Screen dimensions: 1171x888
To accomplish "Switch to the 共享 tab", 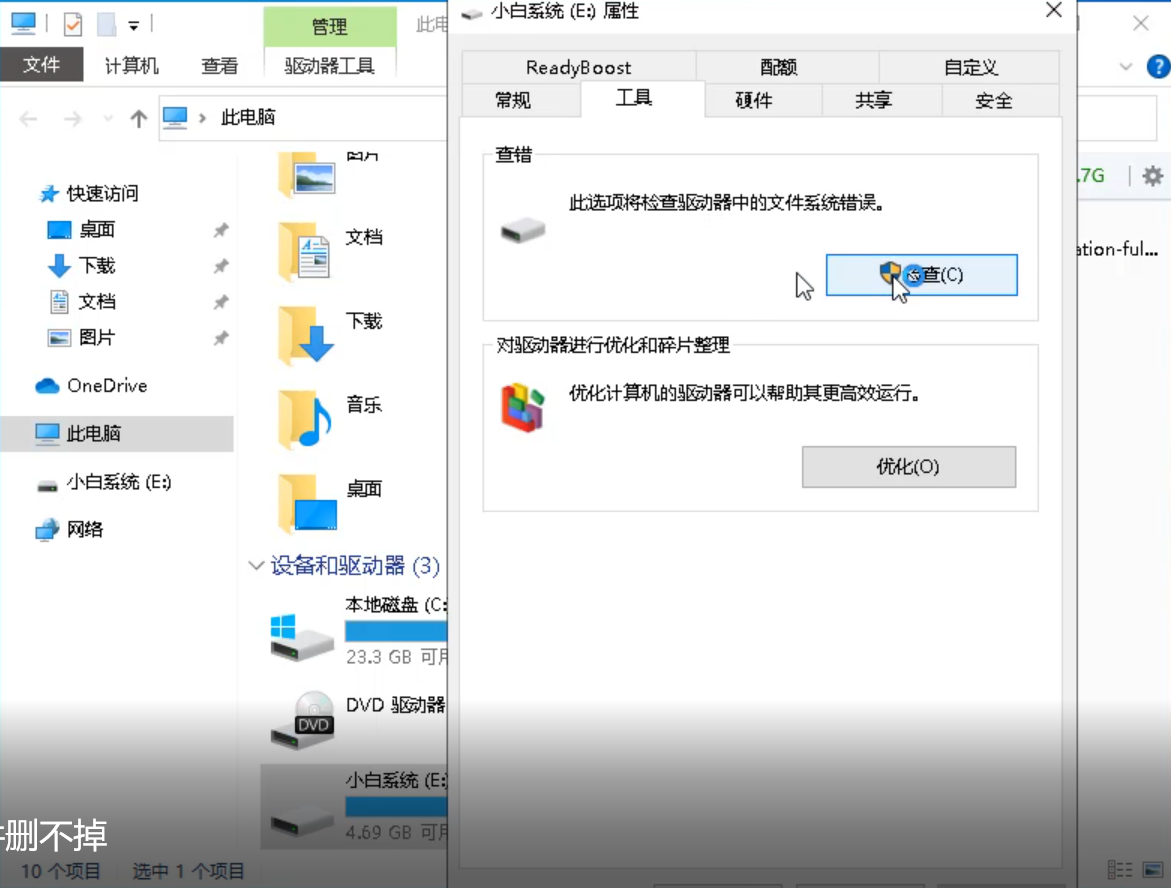I will coord(873,100).
